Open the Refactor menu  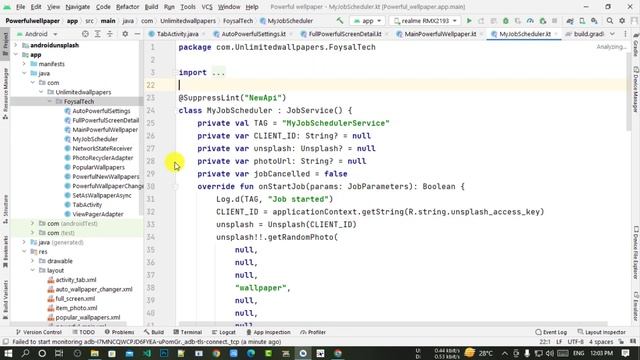[x=127, y=7]
